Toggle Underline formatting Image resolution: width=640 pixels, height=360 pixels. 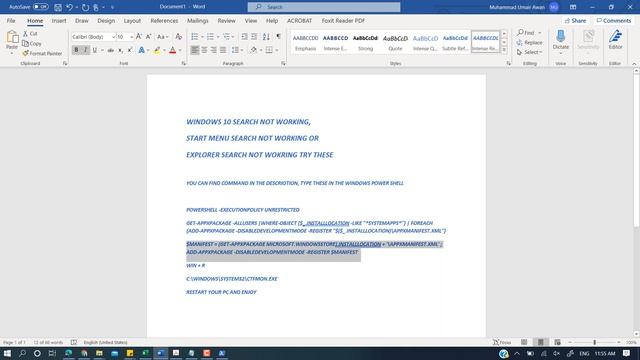point(95,50)
